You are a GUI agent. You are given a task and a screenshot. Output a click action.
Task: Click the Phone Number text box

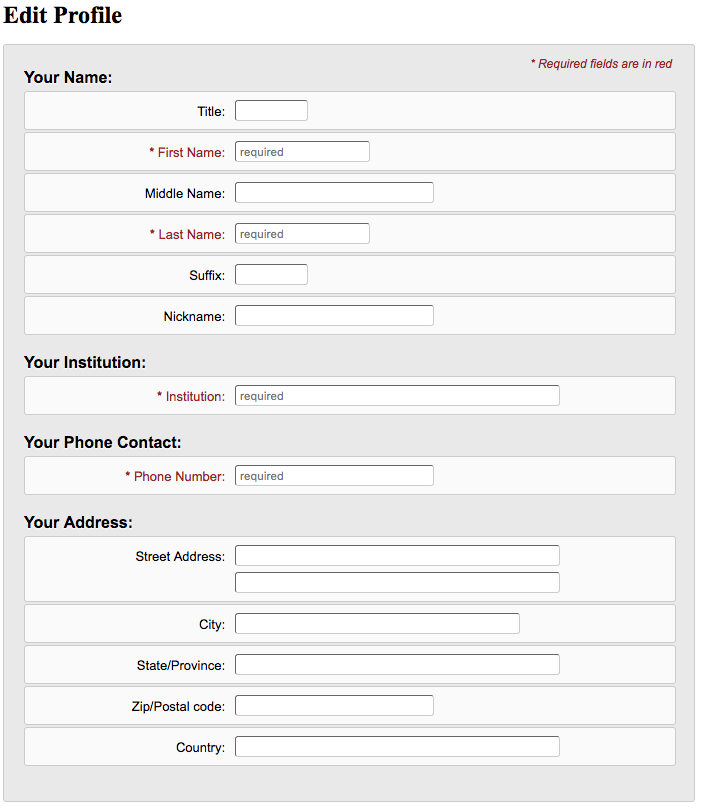334,476
